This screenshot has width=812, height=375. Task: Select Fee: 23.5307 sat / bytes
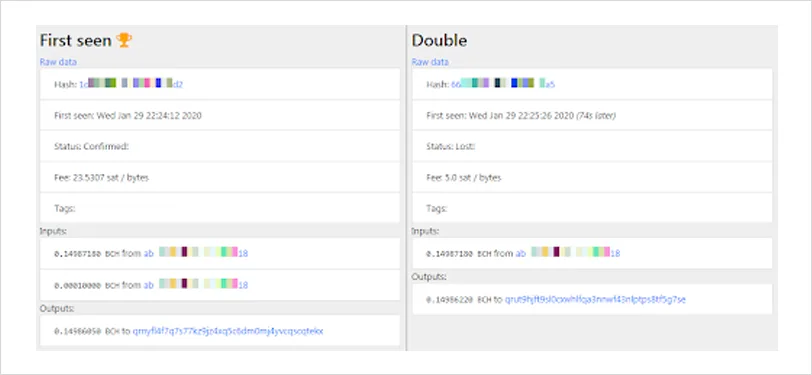tap(102, 178)
